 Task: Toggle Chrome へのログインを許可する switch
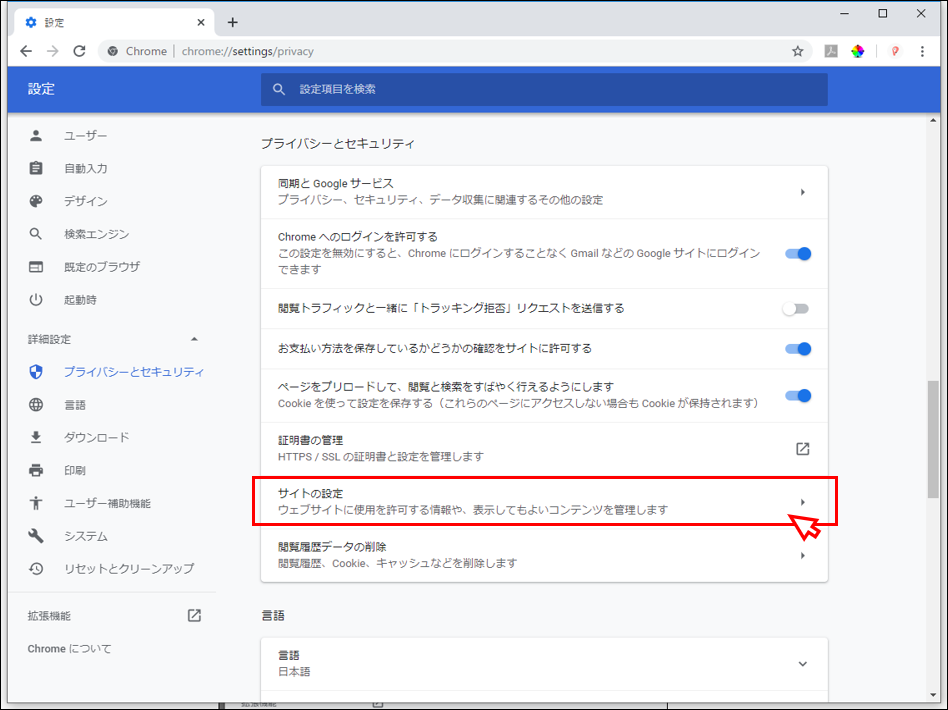pos(797,253)
